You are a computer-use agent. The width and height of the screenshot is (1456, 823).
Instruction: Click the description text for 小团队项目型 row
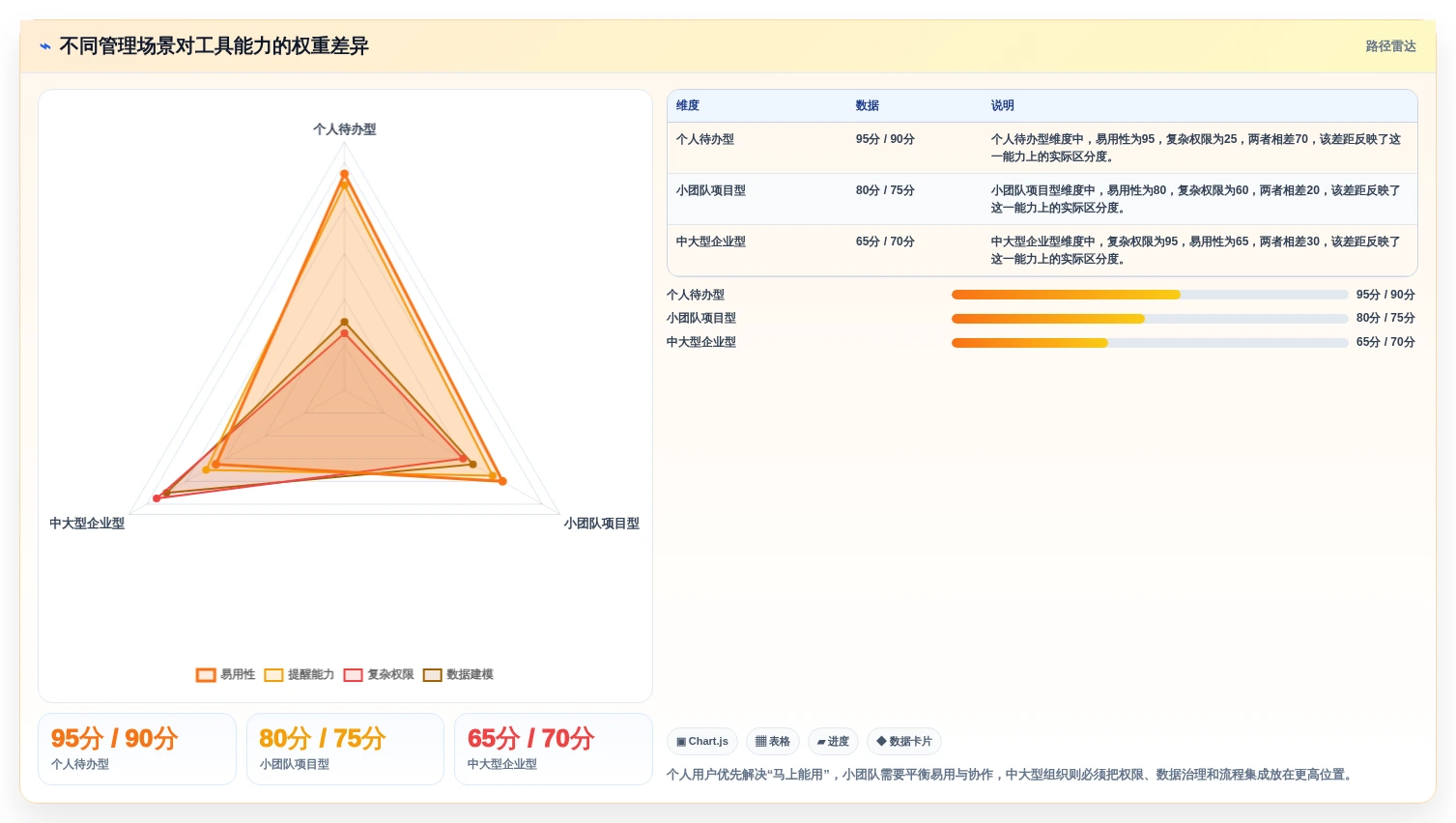1196,199
